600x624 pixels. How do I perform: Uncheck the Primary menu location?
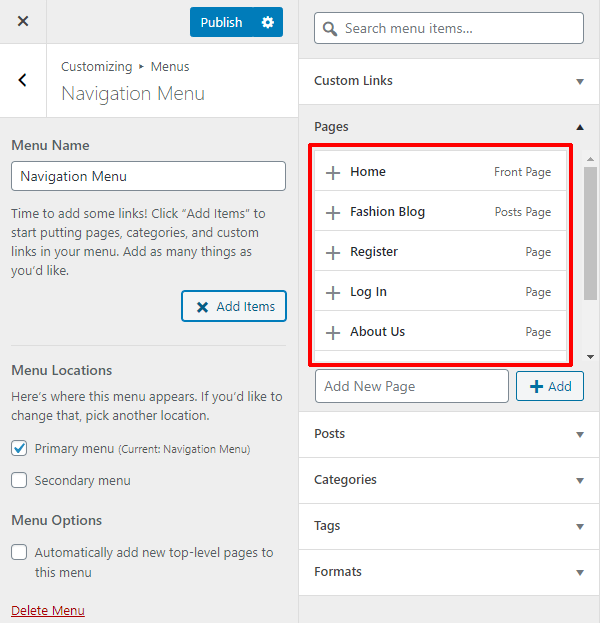(19, 449)
